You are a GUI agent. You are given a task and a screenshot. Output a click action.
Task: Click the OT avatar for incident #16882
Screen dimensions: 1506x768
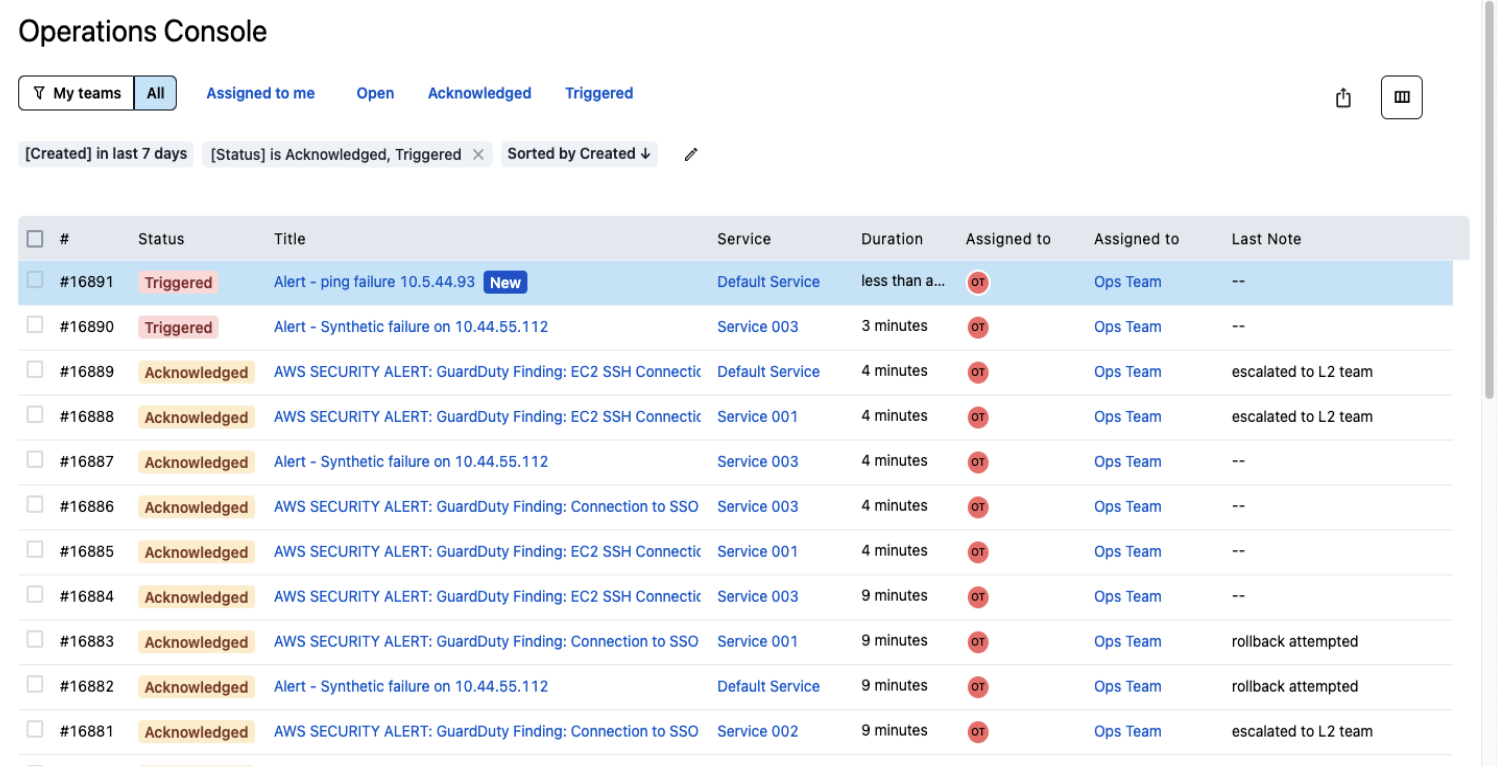pos(978,687)
